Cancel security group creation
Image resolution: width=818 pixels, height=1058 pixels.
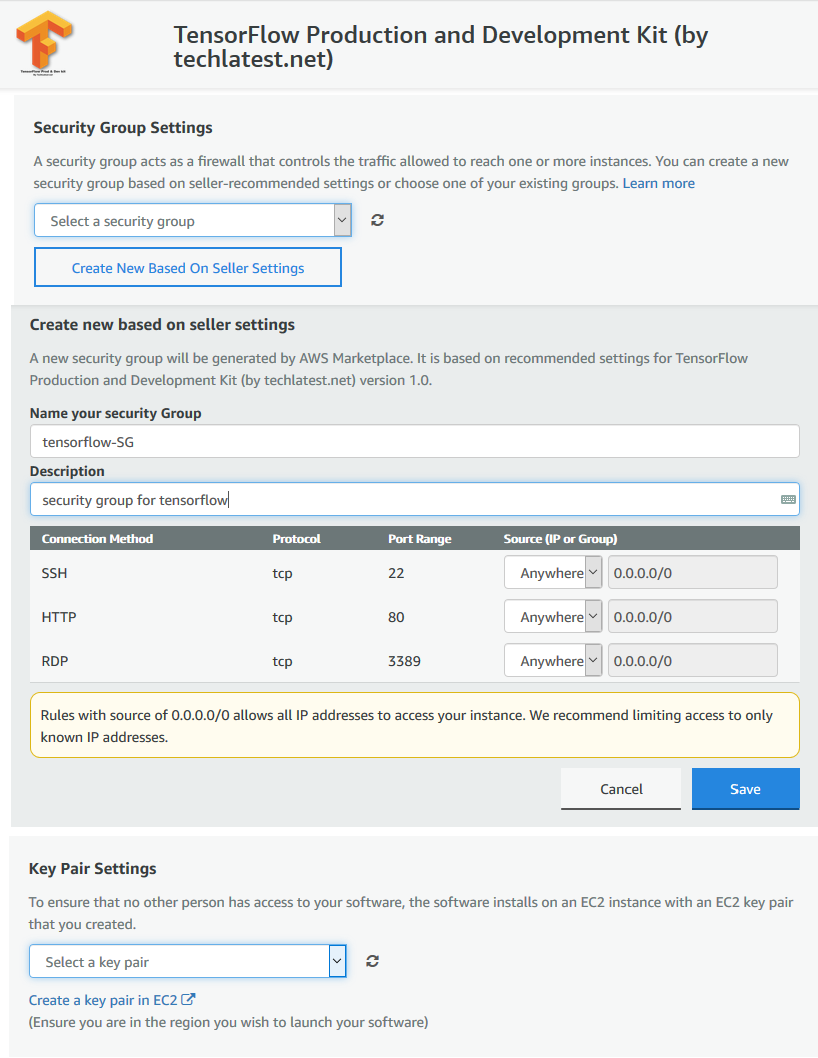coord(621,789)
